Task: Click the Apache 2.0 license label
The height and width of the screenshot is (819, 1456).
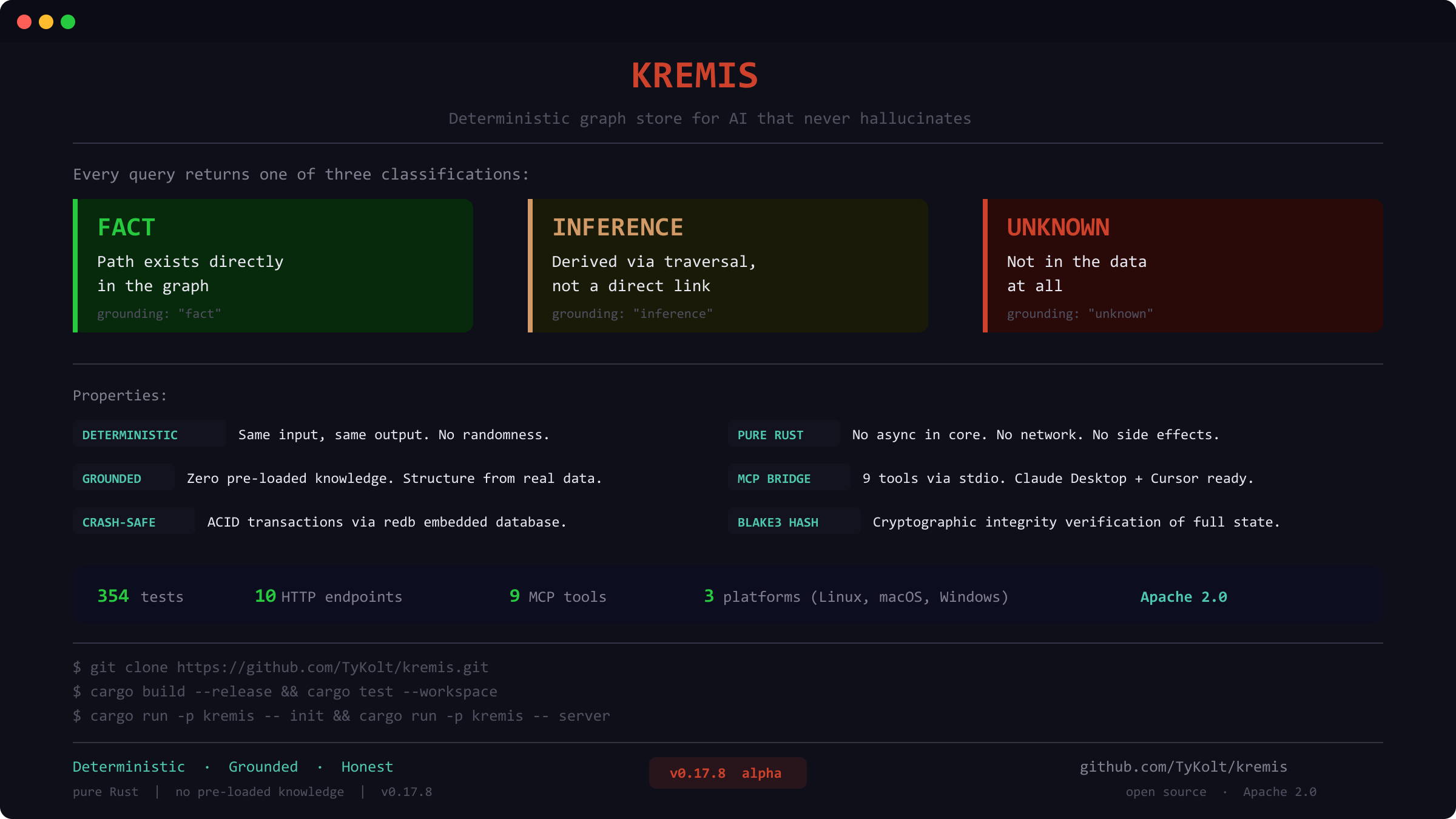Action: 1182,596
